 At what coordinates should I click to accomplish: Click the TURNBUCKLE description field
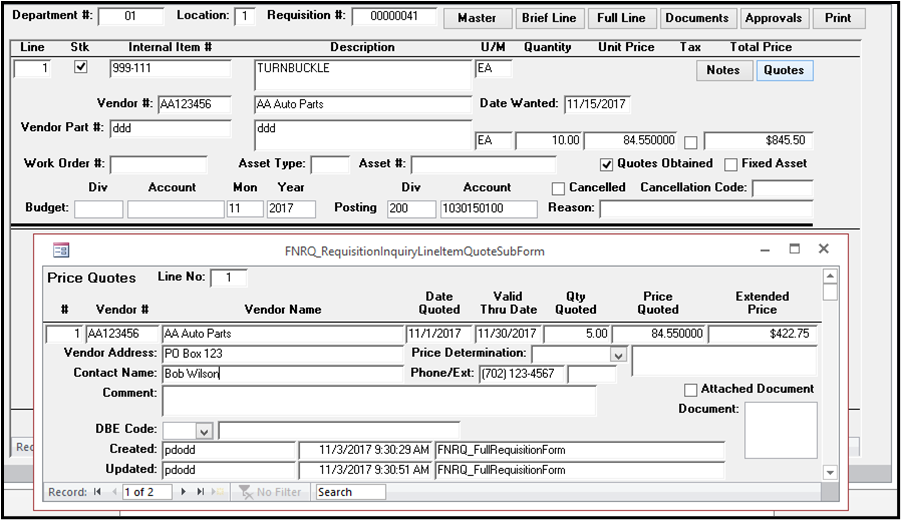click(363, 75)
